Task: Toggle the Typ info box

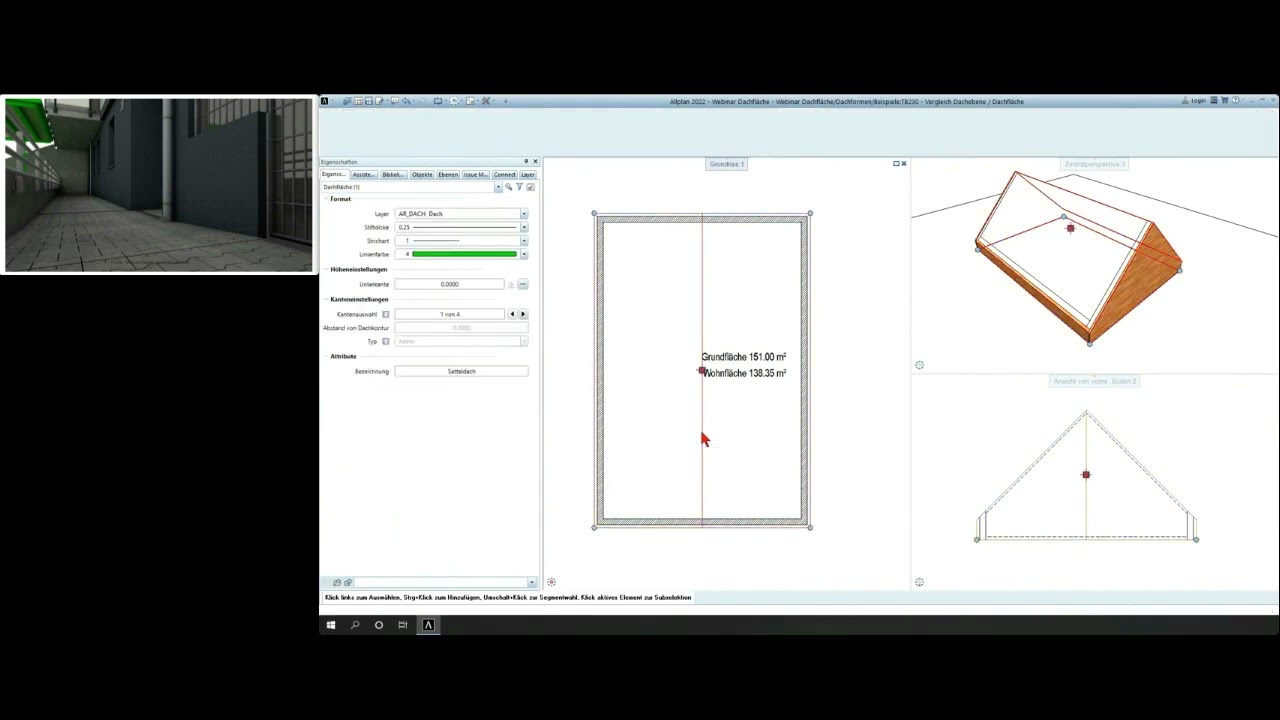Action: point(386,341)
